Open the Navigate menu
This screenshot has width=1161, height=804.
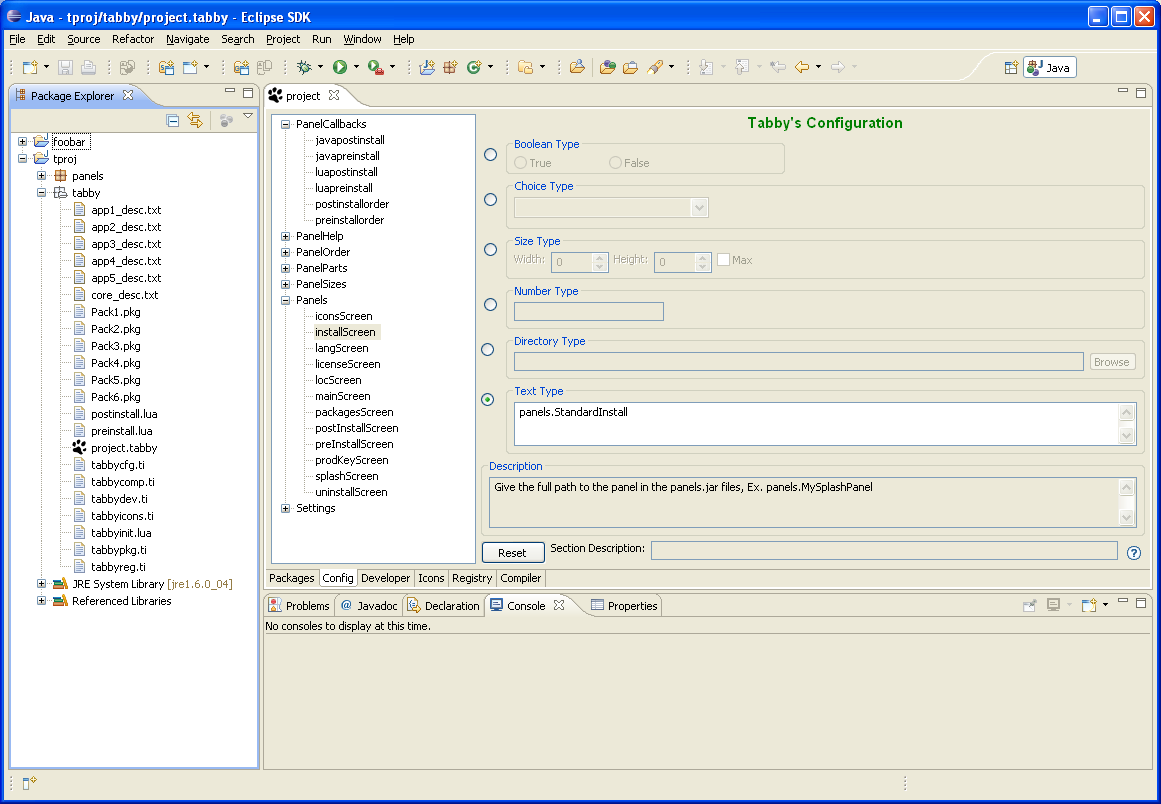point(187,39)
